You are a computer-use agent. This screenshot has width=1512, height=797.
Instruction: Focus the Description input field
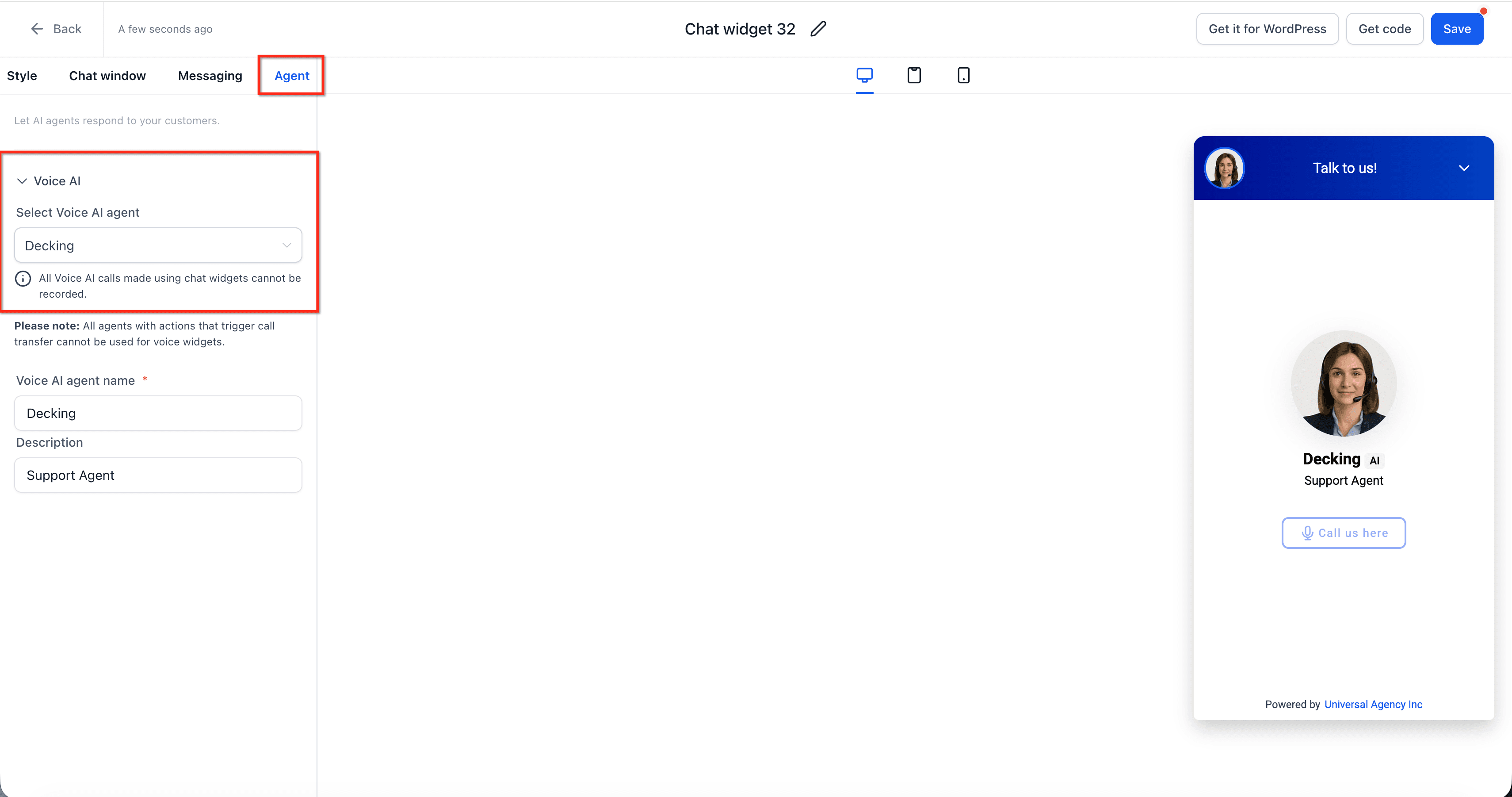158,475
